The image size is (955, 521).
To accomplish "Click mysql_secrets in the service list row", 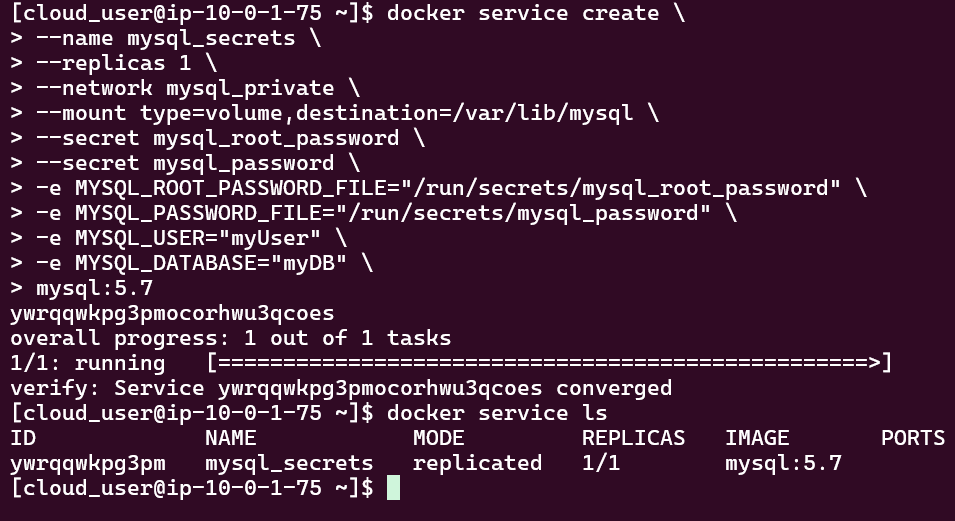I will point(289,463).
